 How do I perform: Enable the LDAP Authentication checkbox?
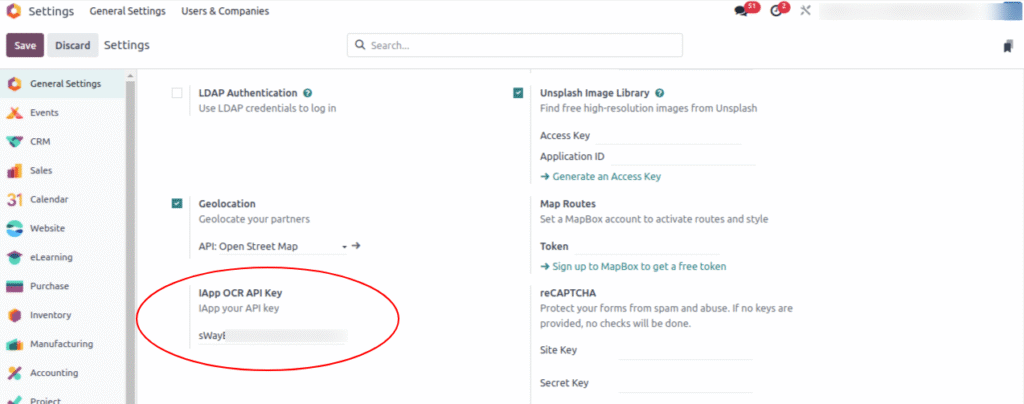[x=177, y=93]
